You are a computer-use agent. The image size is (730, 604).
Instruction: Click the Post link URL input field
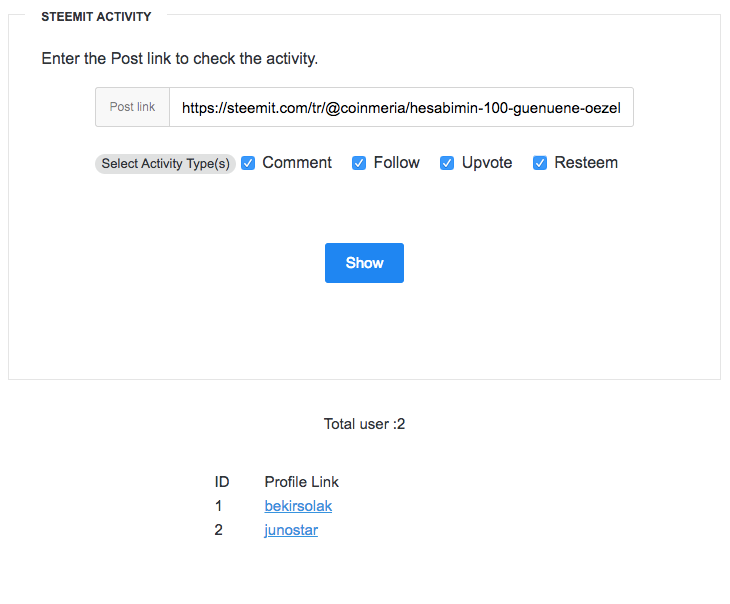401,107
